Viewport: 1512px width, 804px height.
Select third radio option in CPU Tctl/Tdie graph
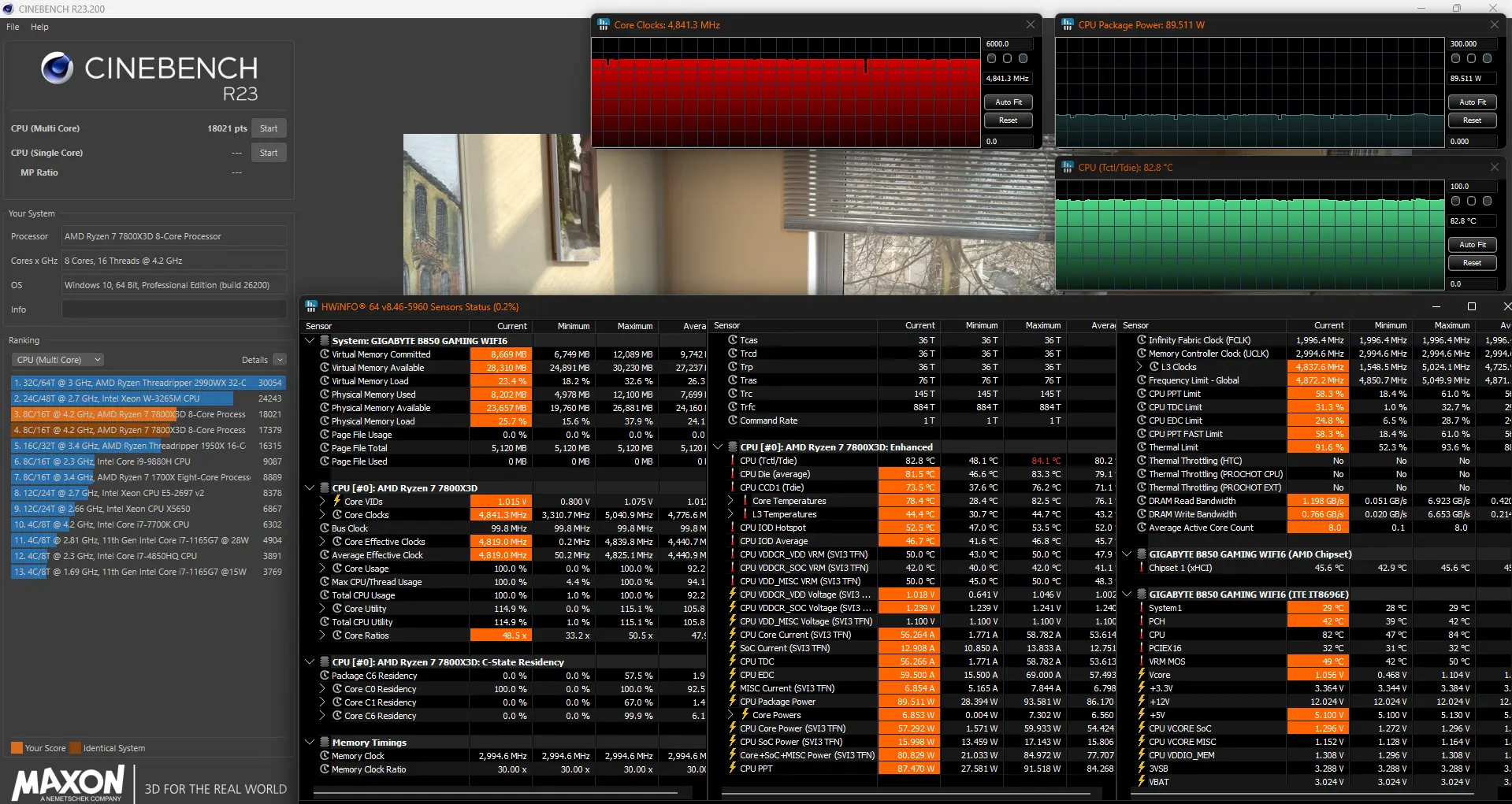point(1488,201)
